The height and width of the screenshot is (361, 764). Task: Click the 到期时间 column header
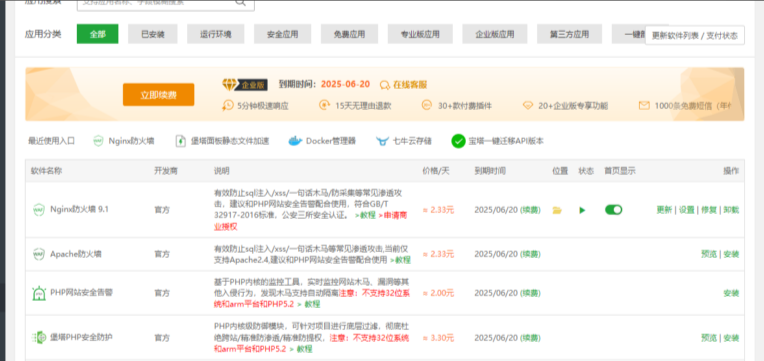point(490,171)
